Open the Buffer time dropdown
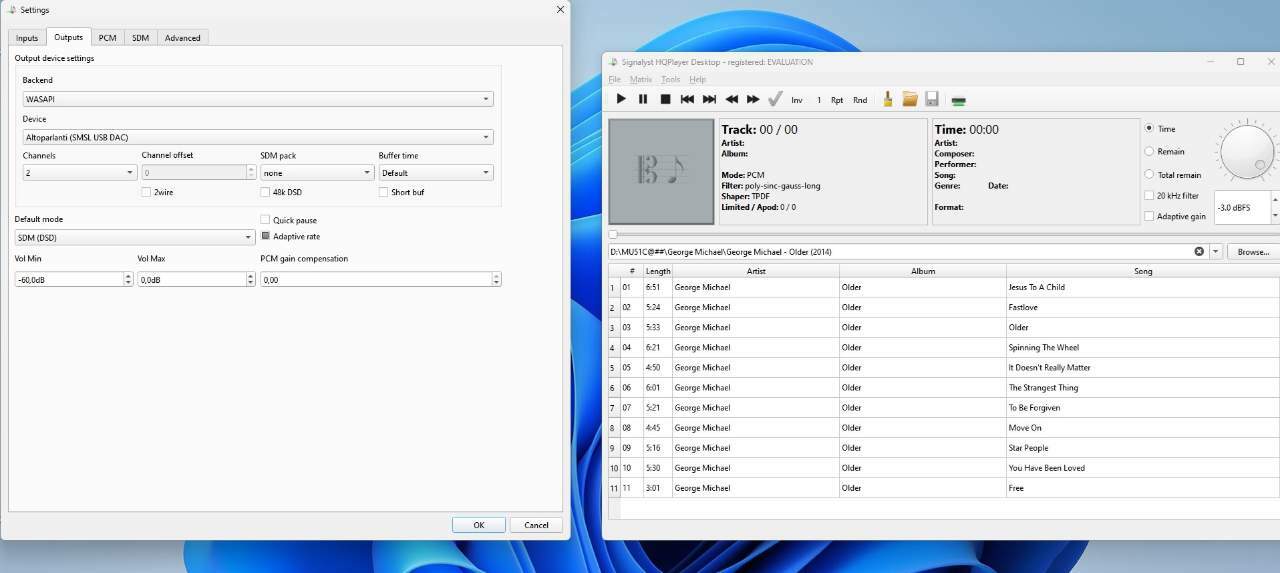The height and width of the screenshot is (573, 1280). coord(435,173)
